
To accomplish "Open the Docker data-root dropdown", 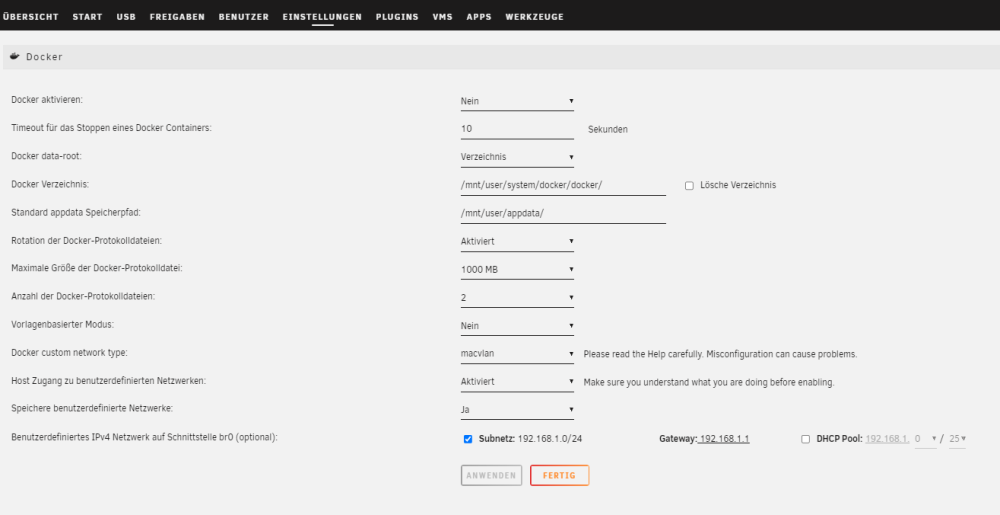I will coord(517,157).
